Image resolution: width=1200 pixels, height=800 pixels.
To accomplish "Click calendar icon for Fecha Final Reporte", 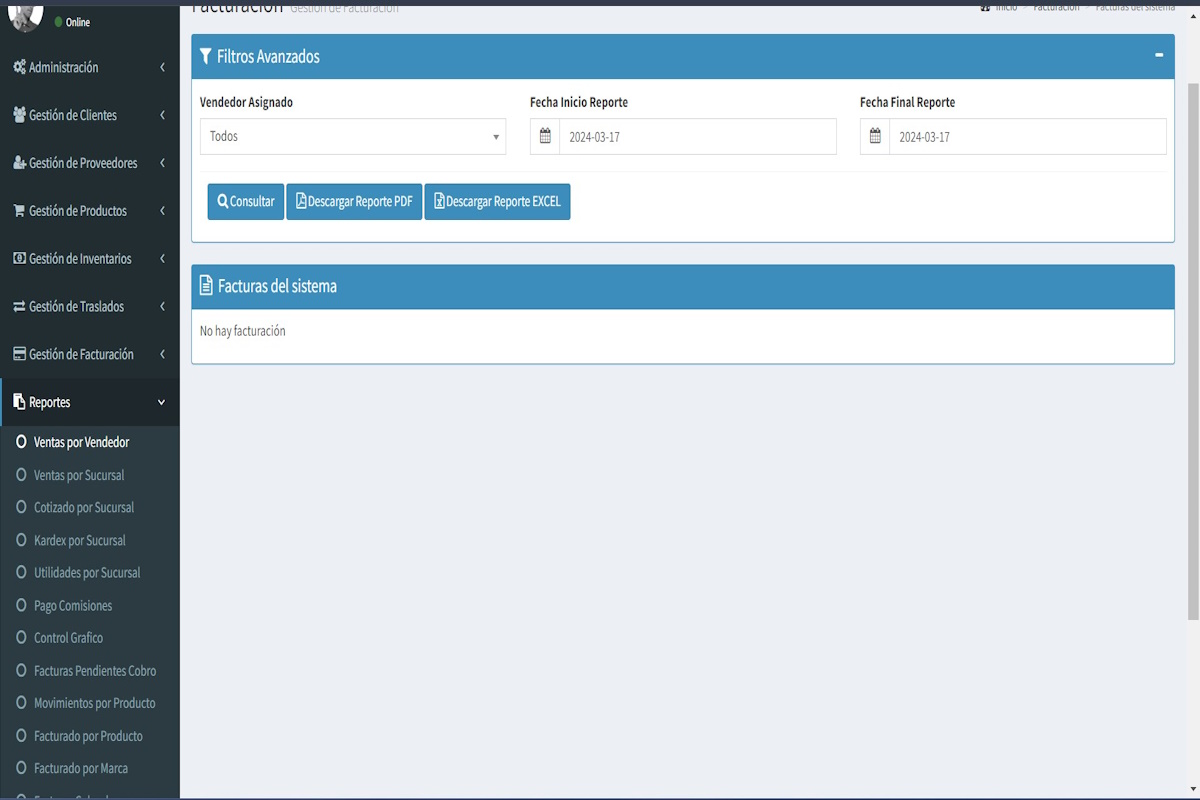I will (x=875, y=137).
